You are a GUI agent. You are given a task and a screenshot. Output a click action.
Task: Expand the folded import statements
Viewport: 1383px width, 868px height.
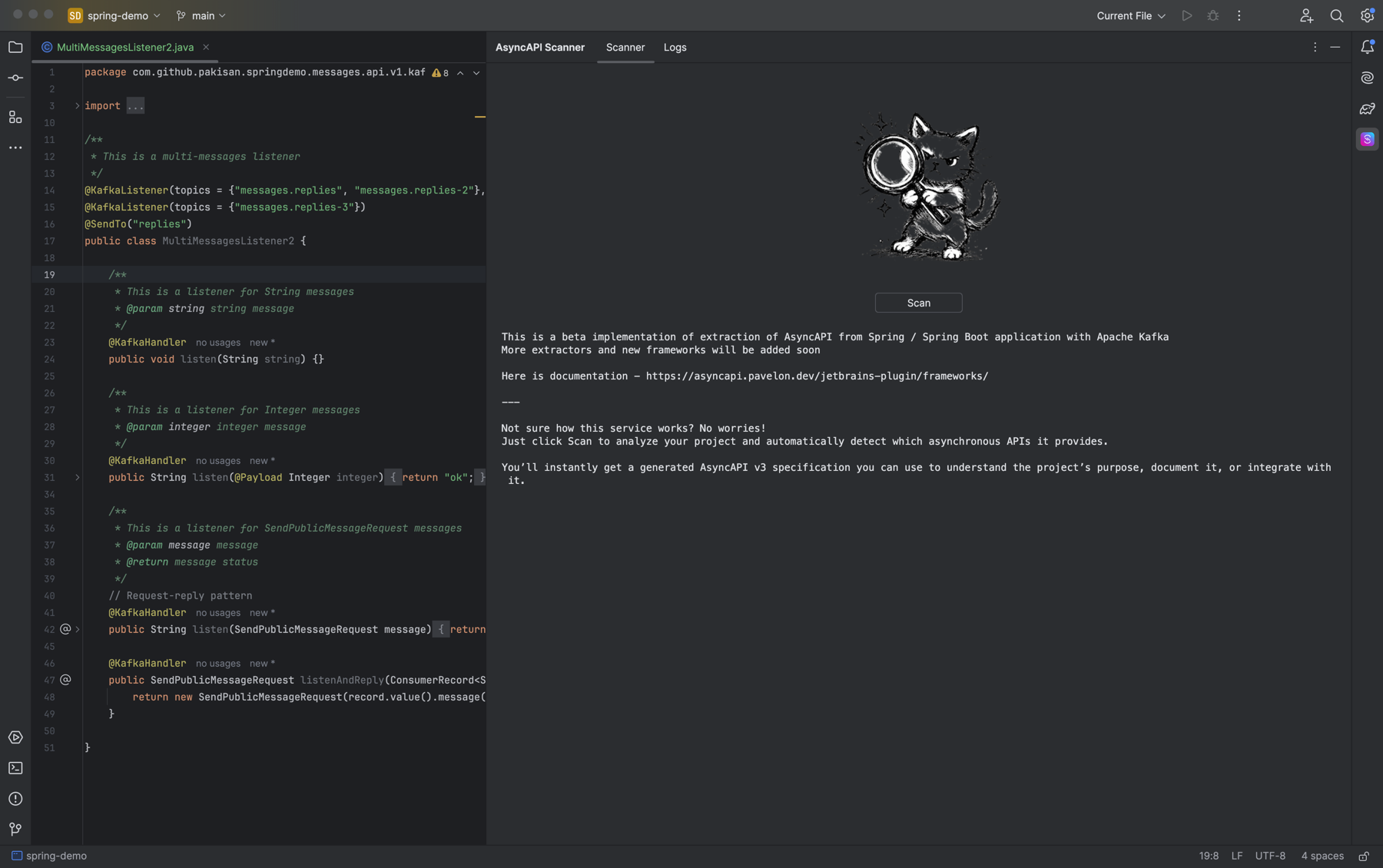(x=135, y=105)
